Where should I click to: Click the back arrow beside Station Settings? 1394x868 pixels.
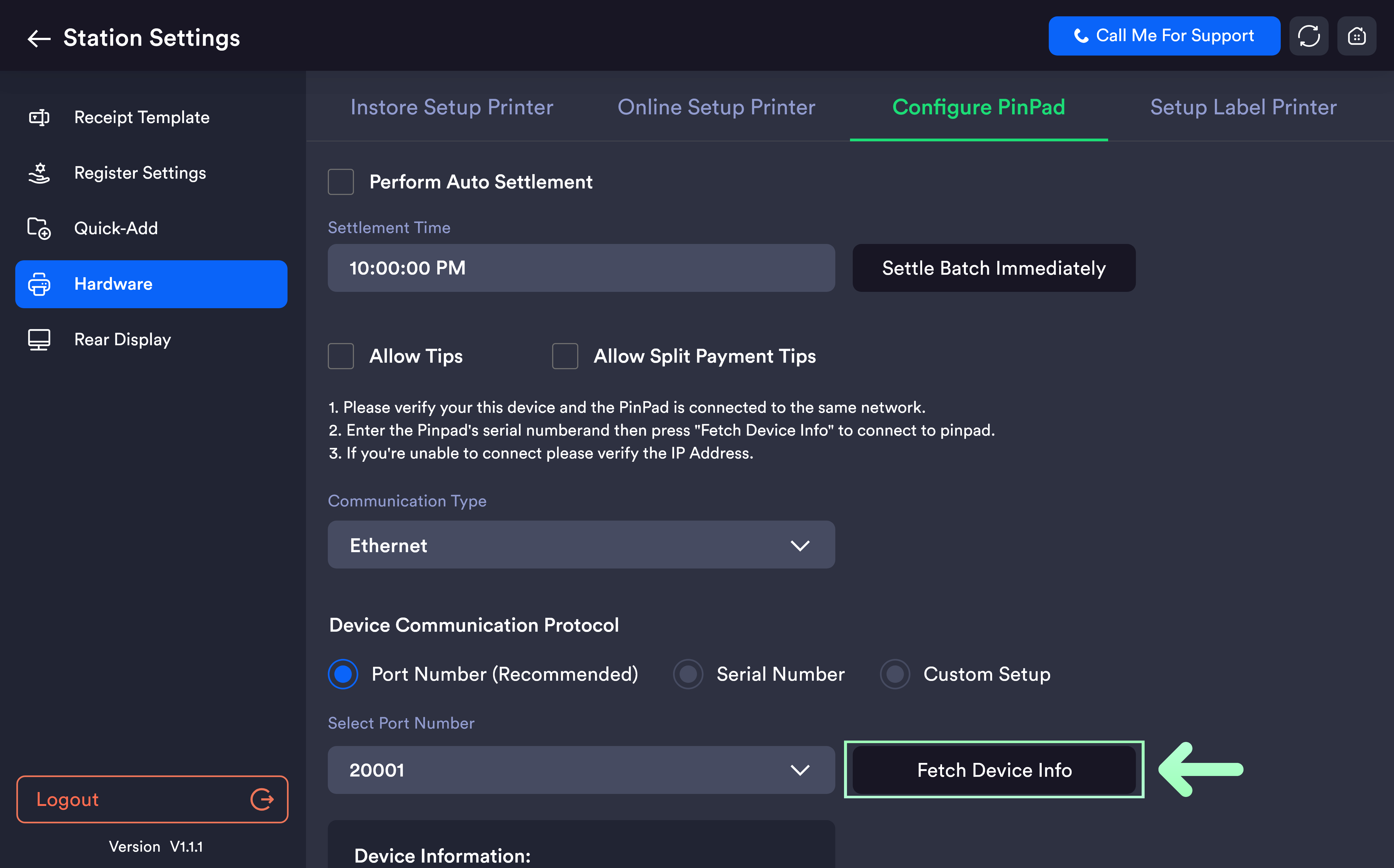[x=39, y=38]
